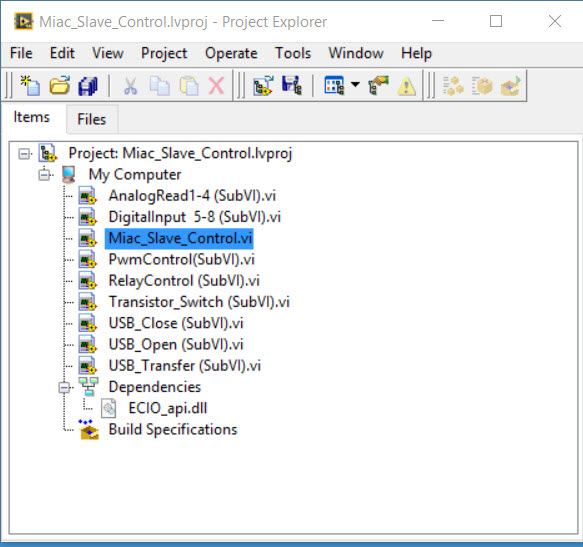The height and width of the screenshot is (547, 583).
Task: Click the Paste clipboard icon
Action: [189, 86]
